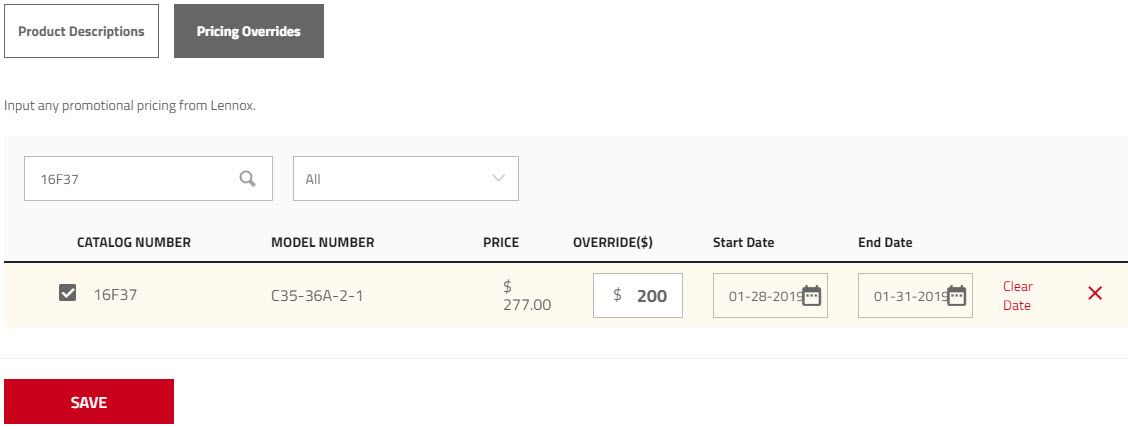Click the Clear Date link

click(x=1017, y=296)
